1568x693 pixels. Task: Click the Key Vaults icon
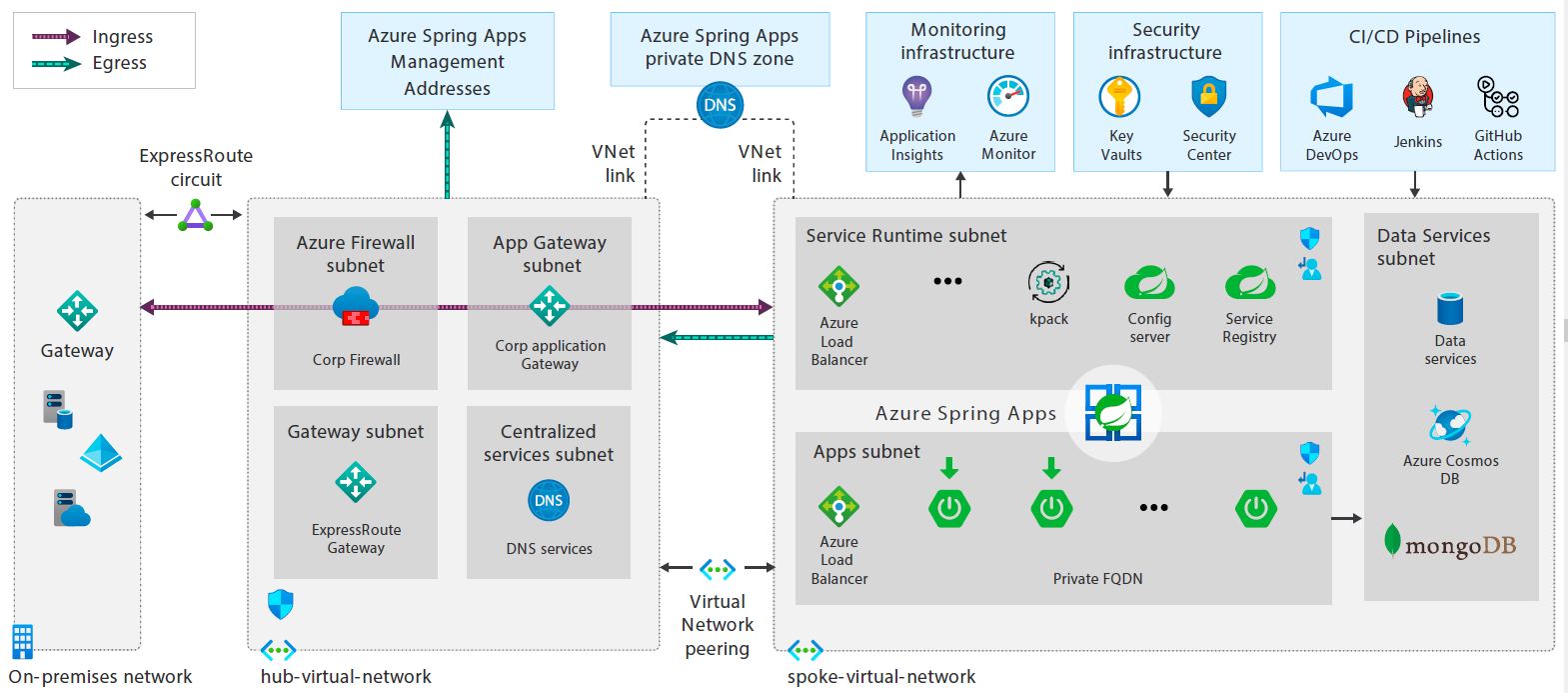(x=1120, y=97)
